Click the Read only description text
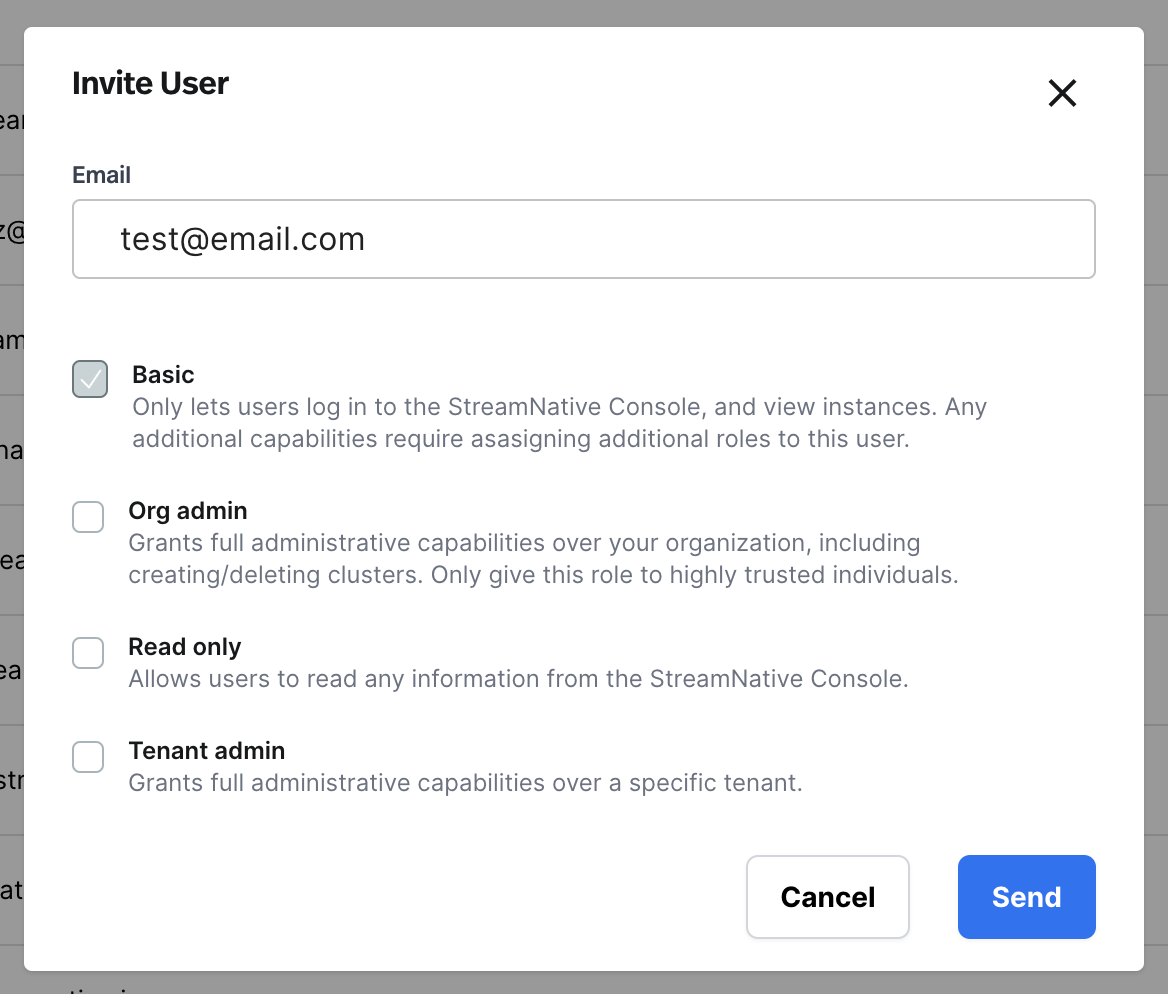Screen dimensions: 1168x994 [x=518, y=679]
